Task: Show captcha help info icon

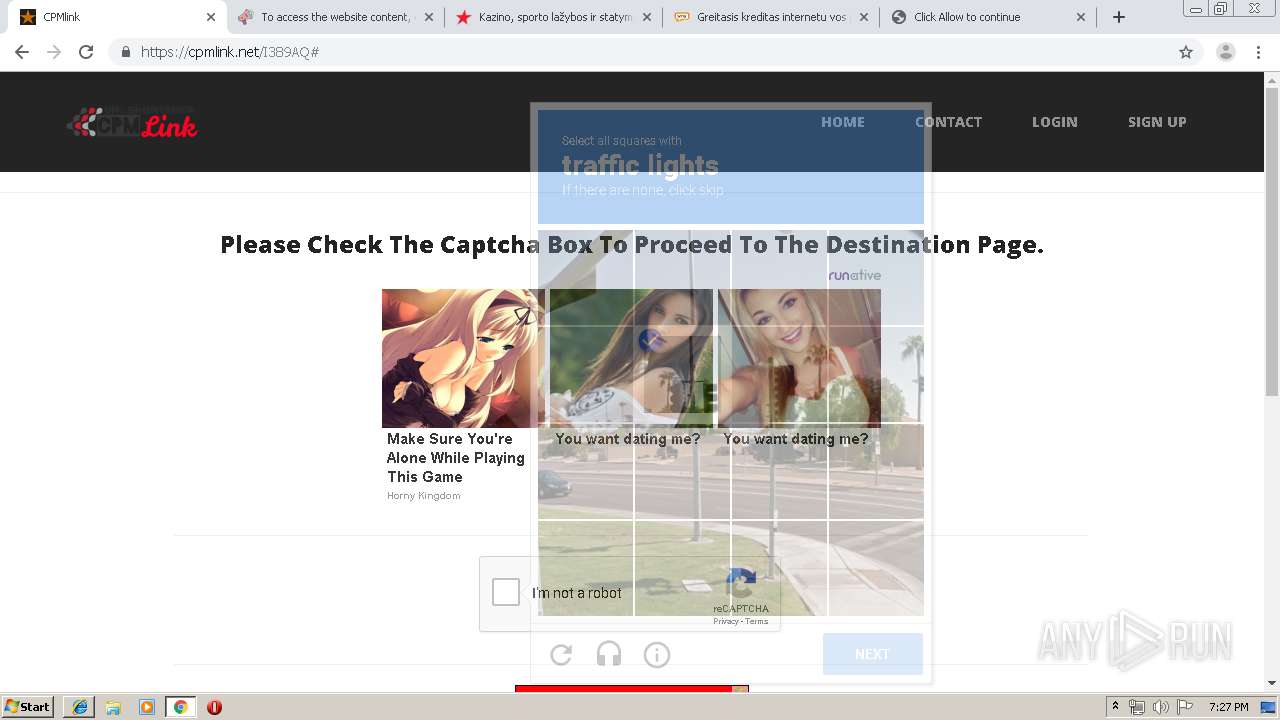Action: pyautogui.click(x=657, y=655)
